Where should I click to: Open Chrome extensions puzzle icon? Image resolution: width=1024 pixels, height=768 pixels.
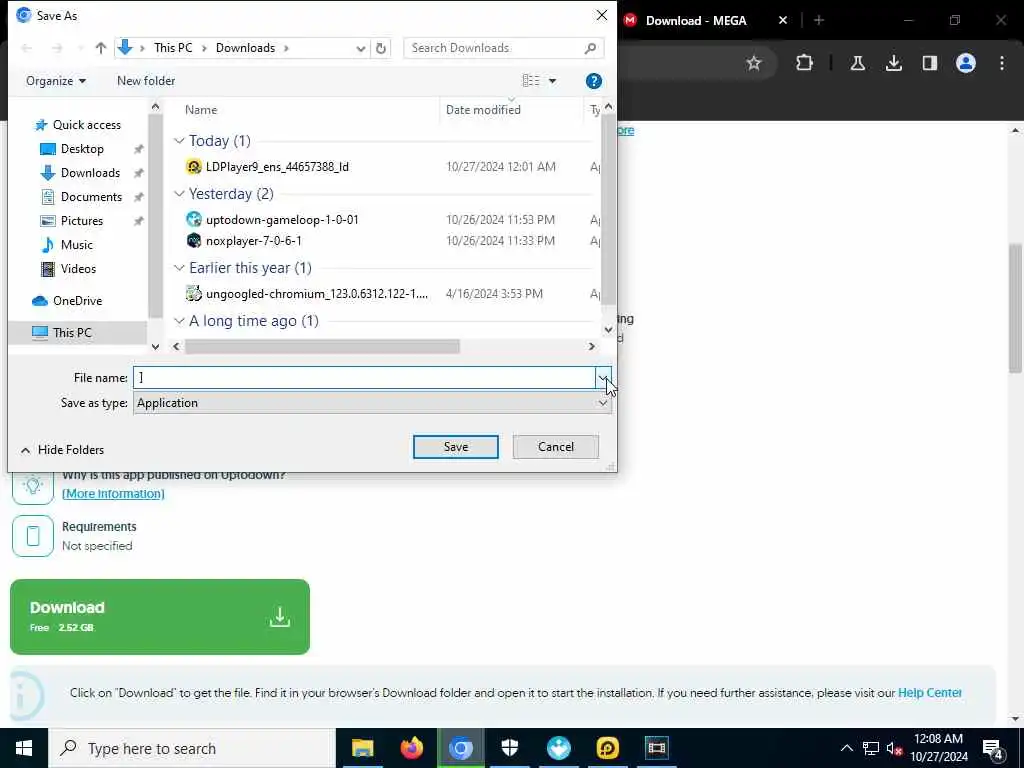[x=805, y=63]
